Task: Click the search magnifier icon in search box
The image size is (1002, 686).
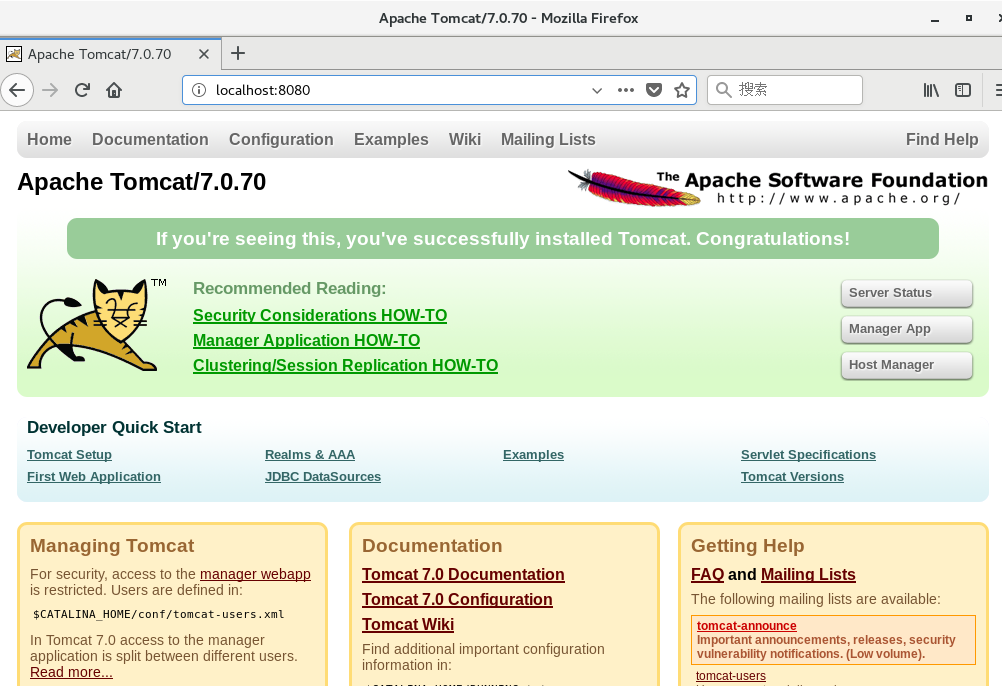Action: pos(723,90)
